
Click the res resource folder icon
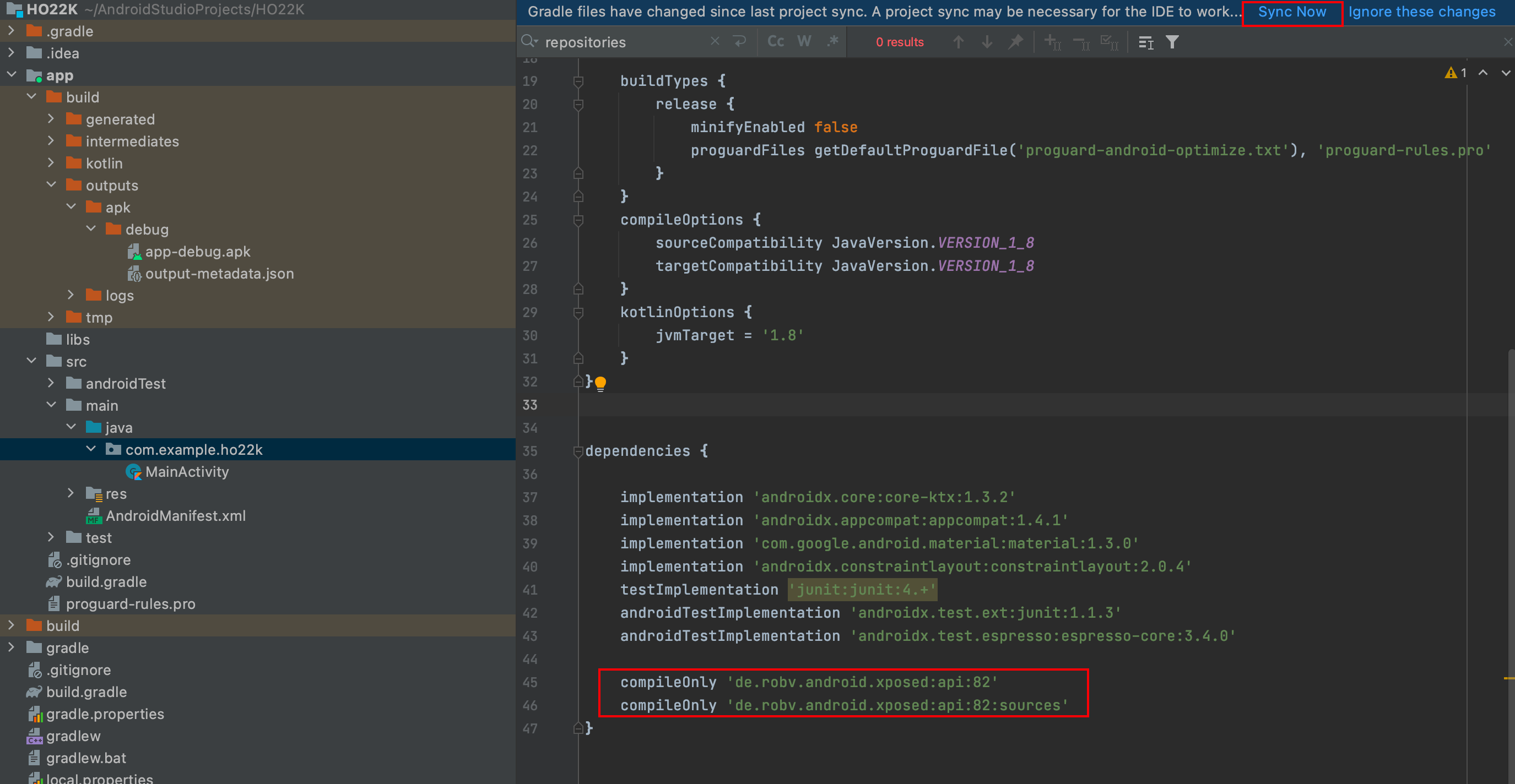[94, 494]
